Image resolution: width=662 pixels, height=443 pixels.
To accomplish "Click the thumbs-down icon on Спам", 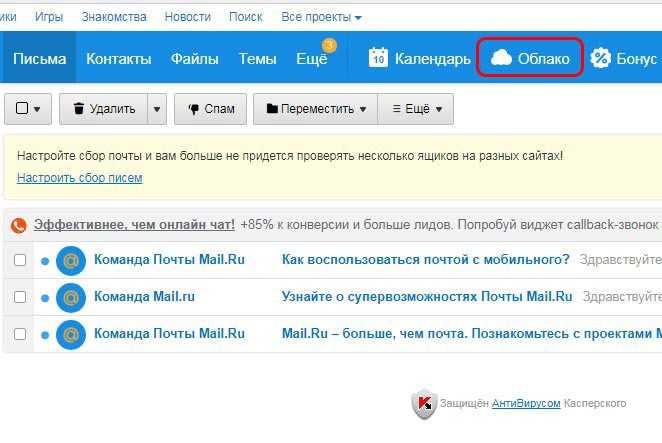I will pos(193,109).
